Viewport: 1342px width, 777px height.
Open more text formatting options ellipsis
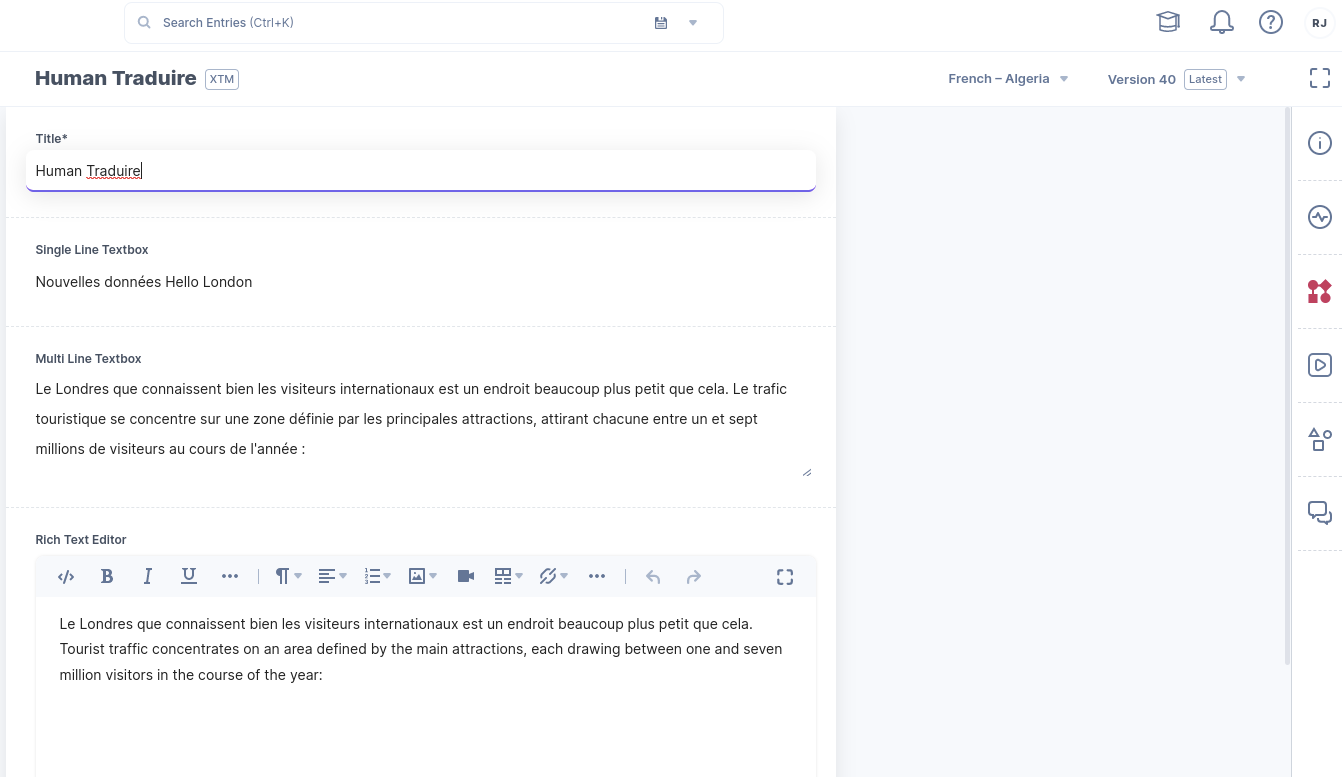(230, 576)
